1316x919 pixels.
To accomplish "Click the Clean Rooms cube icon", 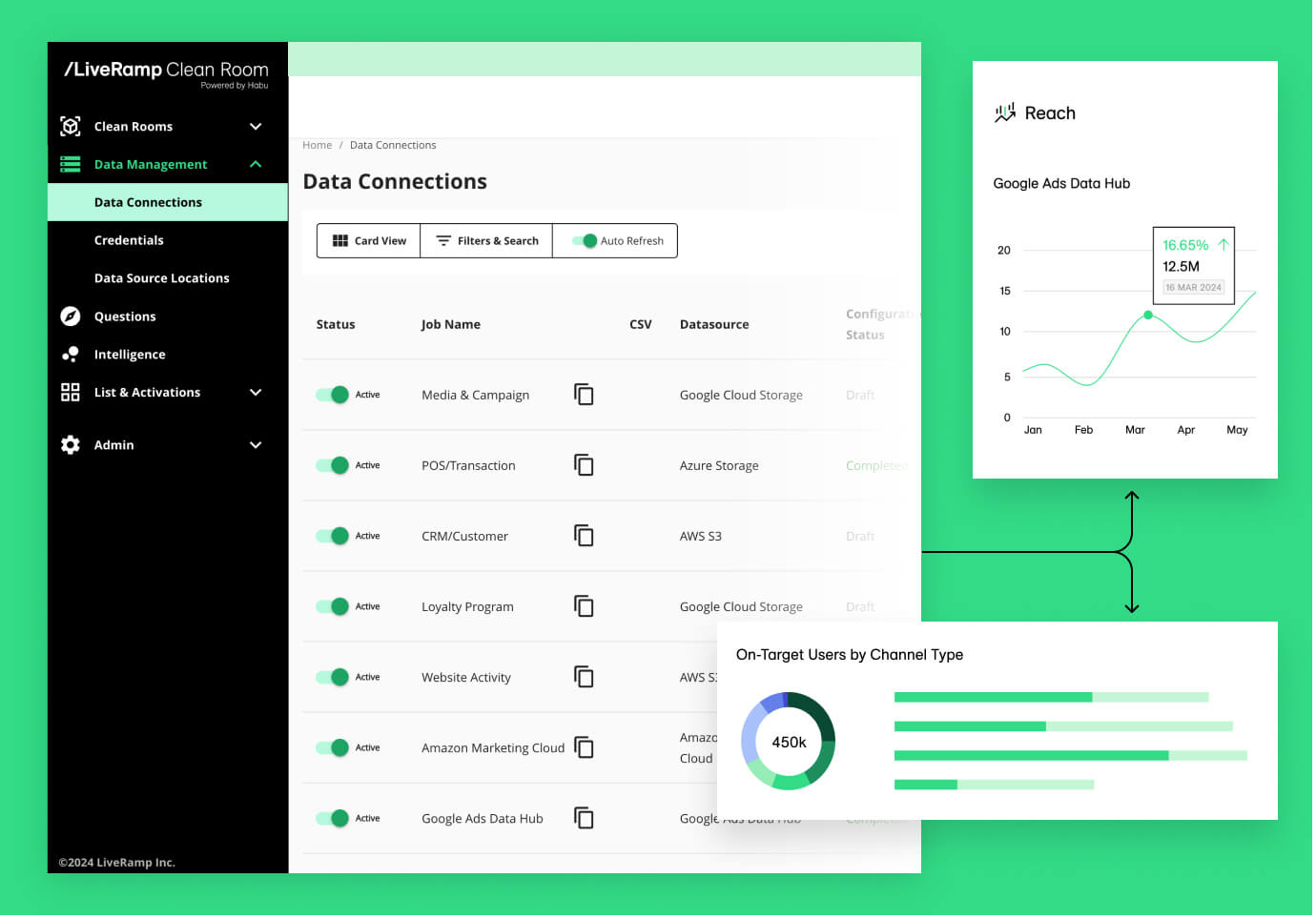I will coord(71,127).
